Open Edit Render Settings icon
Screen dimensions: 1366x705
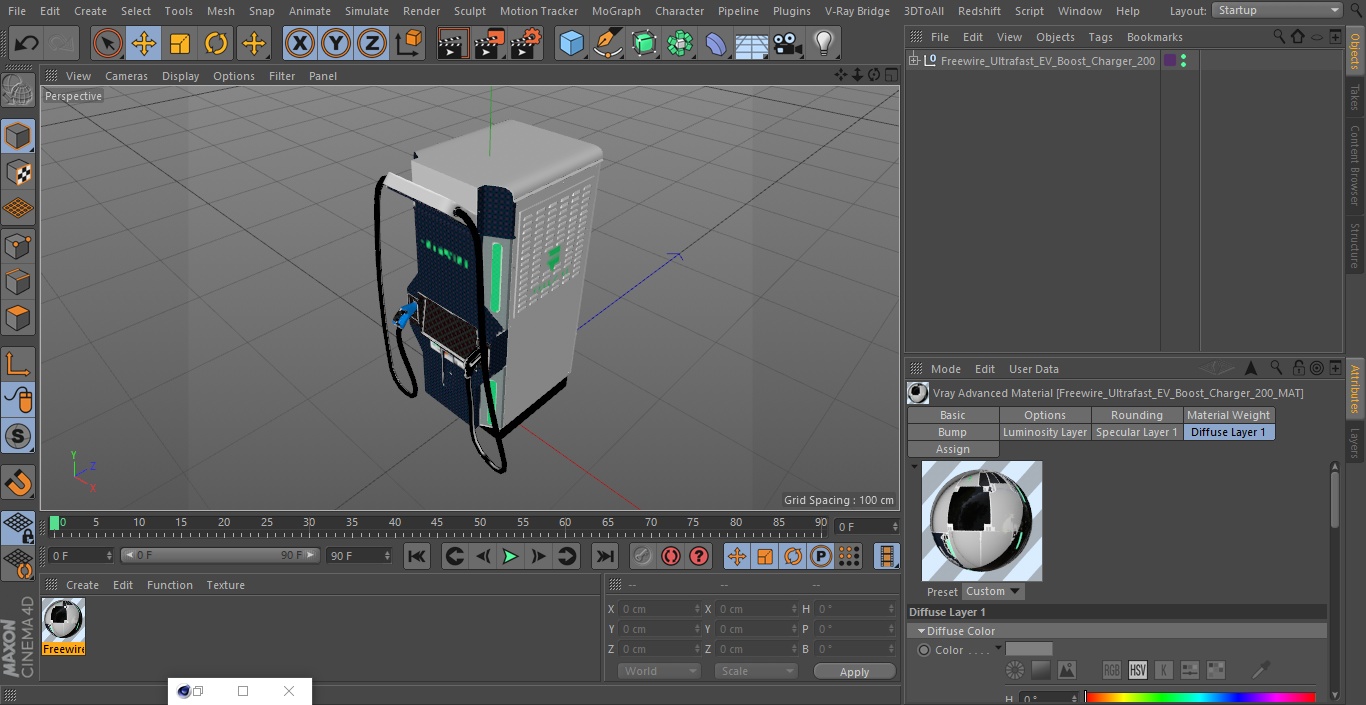click(x=526, y=44)
